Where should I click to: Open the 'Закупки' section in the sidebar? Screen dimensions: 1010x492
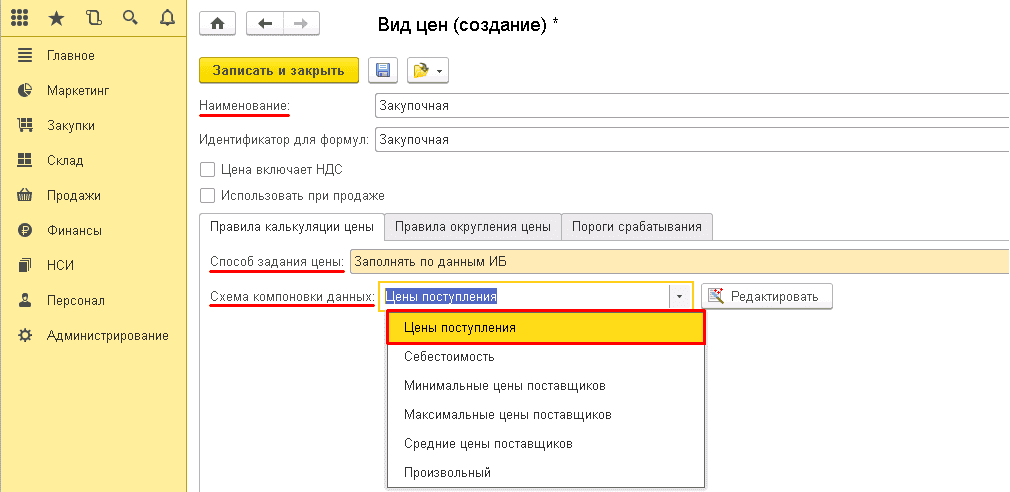[x=70, y=126]
